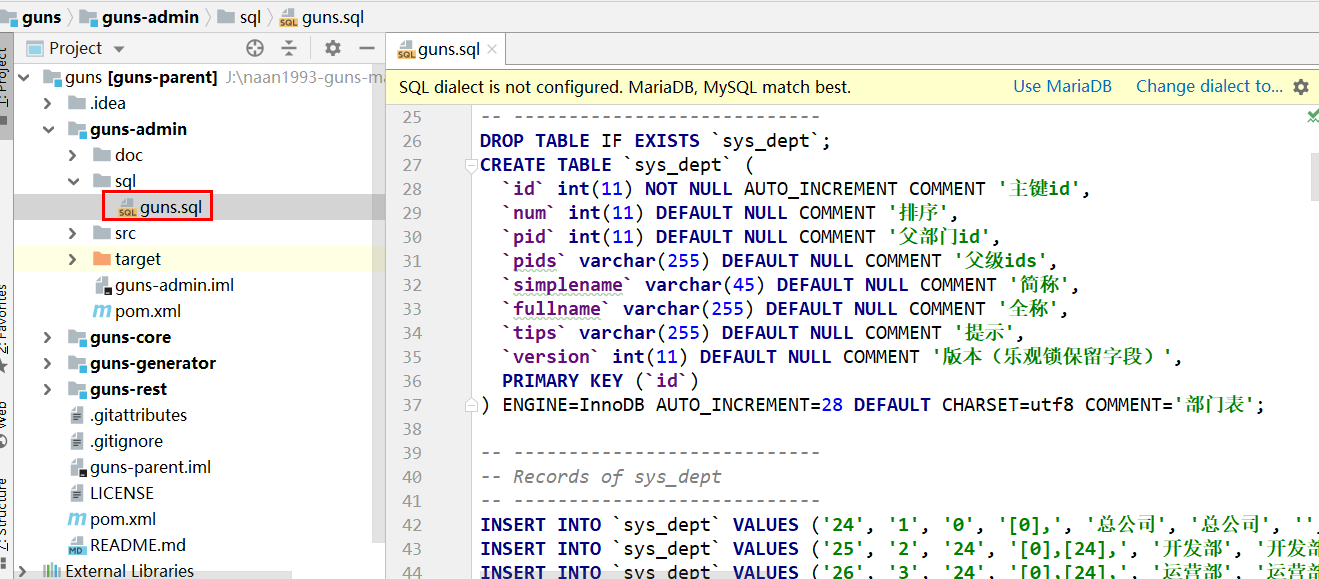Expand External Libraries node
Image resolution: width=1319 pixels, height=579 pixels.
point(23,571)
